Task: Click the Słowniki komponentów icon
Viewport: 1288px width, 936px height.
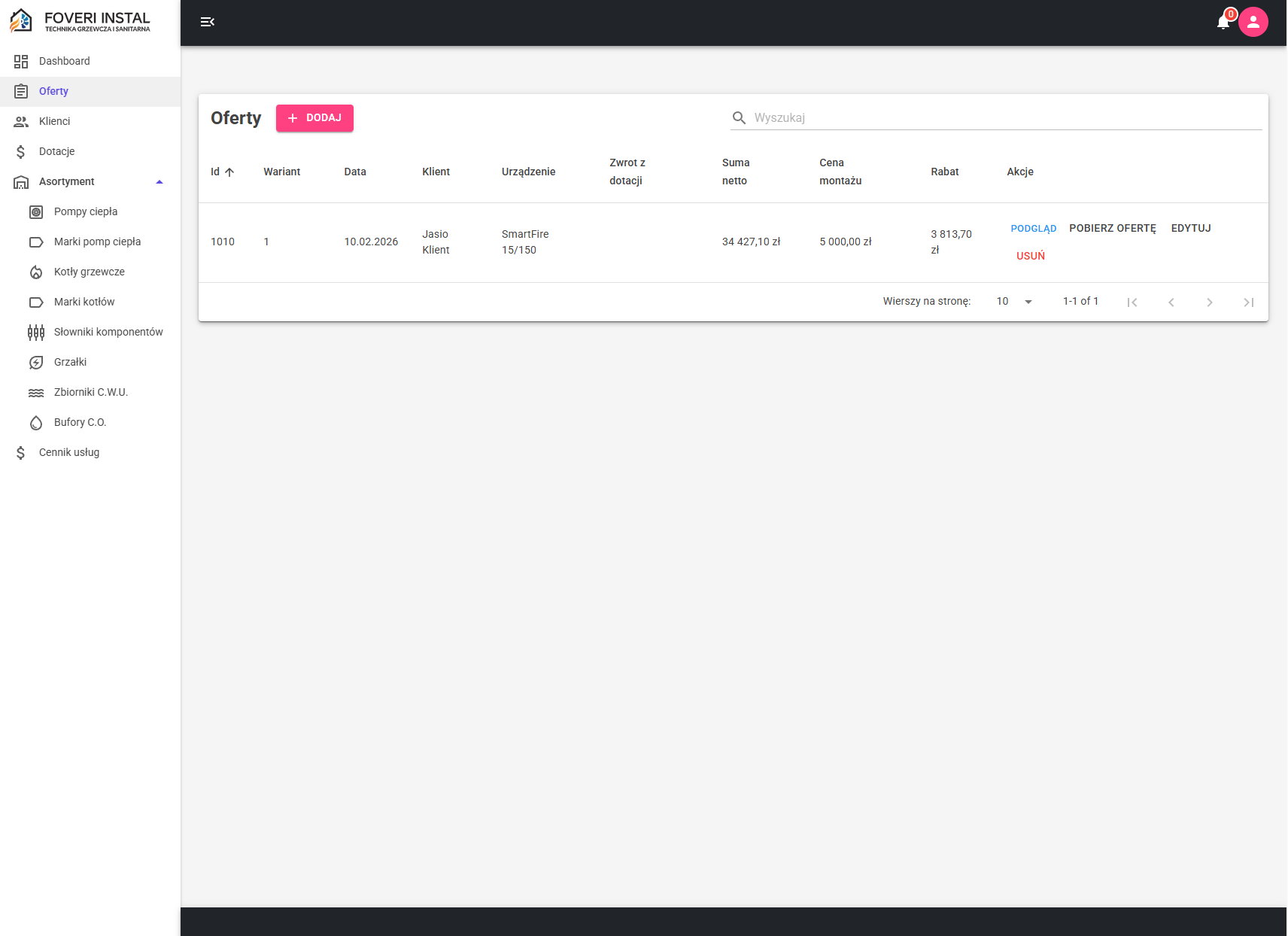Action: pyautogui.click(x=36, y=332)
